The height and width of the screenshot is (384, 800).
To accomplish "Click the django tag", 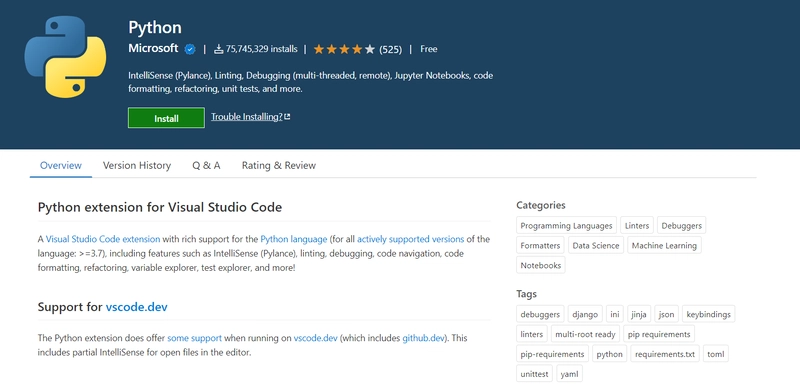I will tap(585, 315).
